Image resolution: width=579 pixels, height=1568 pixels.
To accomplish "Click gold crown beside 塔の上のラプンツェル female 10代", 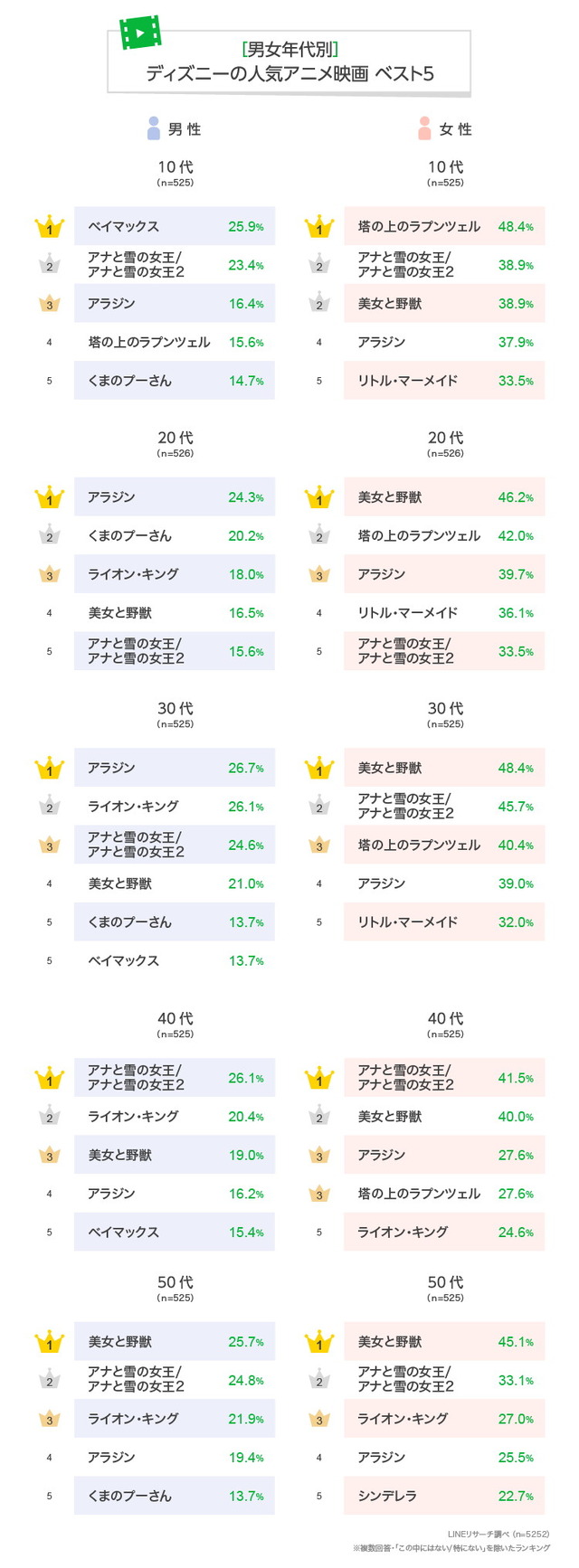I will point(319,227).
